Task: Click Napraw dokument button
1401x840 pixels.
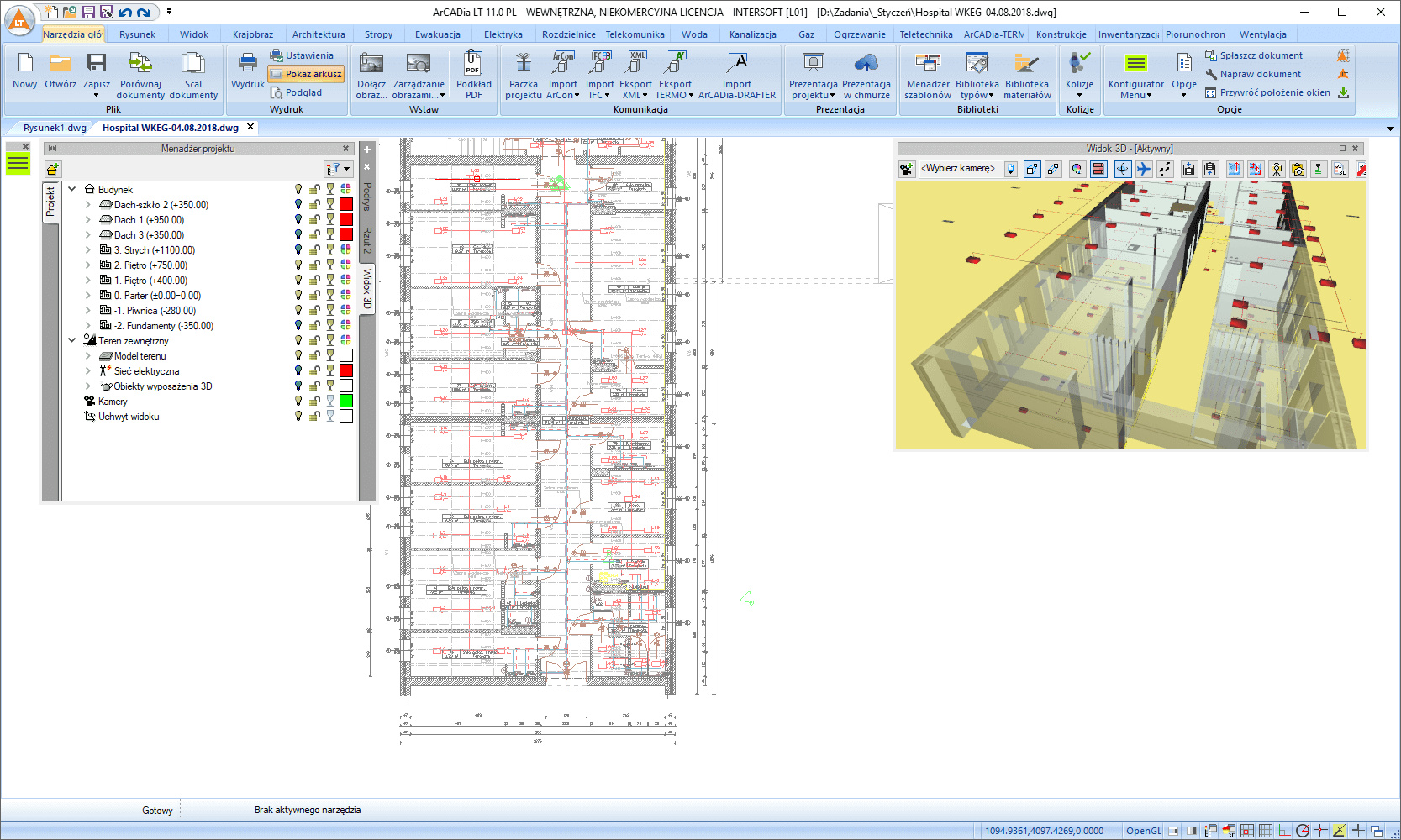Action: click(1253, 74)
